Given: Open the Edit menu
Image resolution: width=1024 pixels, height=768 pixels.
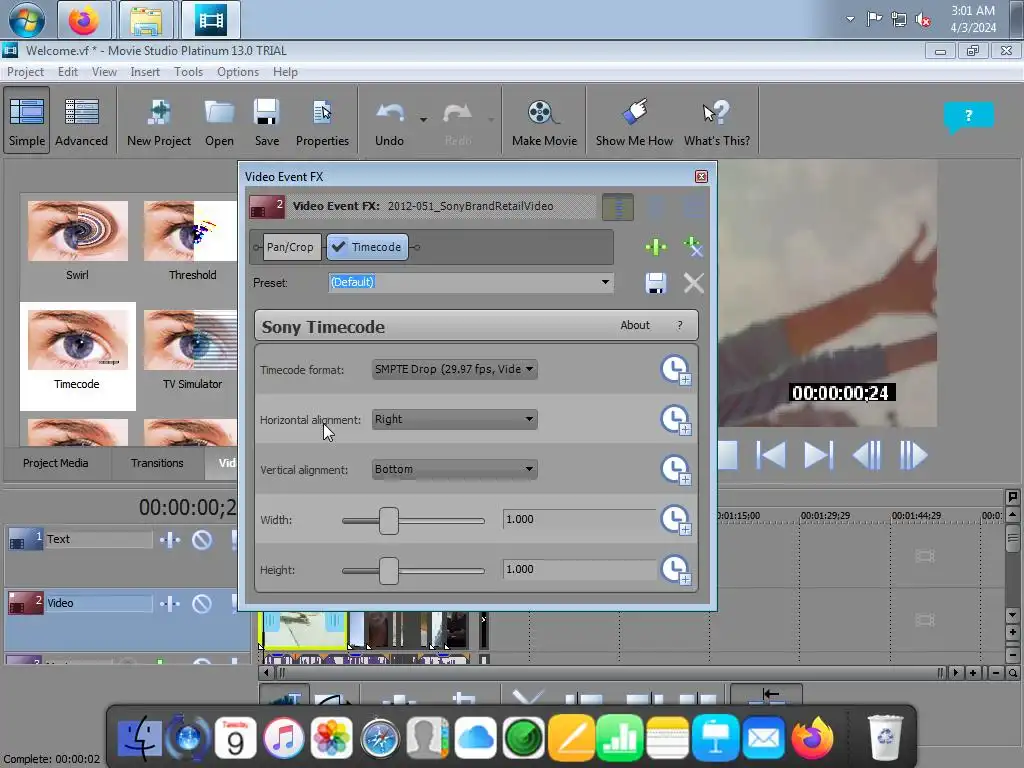Looking at the screenshot, I should (x=67, y=72).
